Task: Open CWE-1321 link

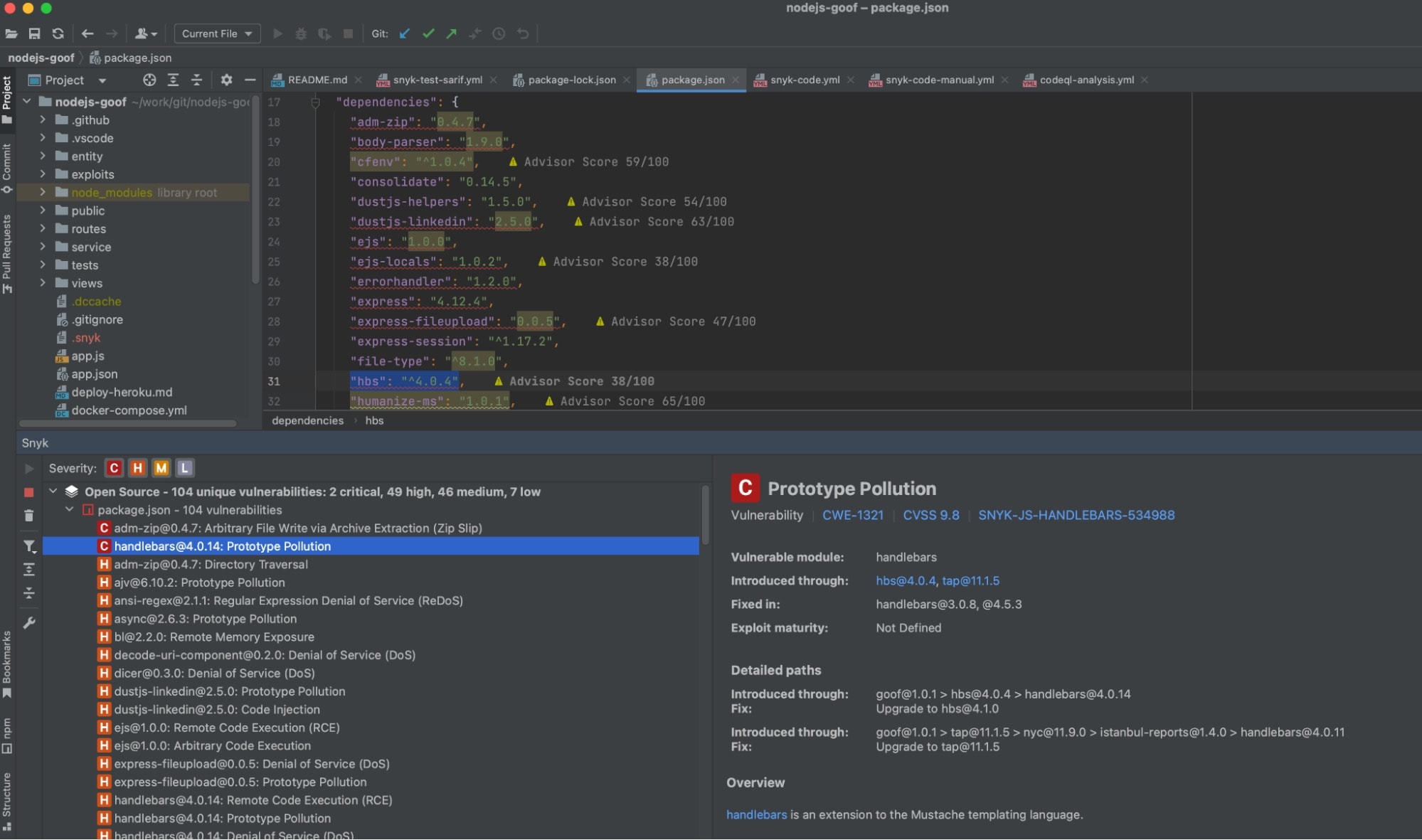Action: 853,515
